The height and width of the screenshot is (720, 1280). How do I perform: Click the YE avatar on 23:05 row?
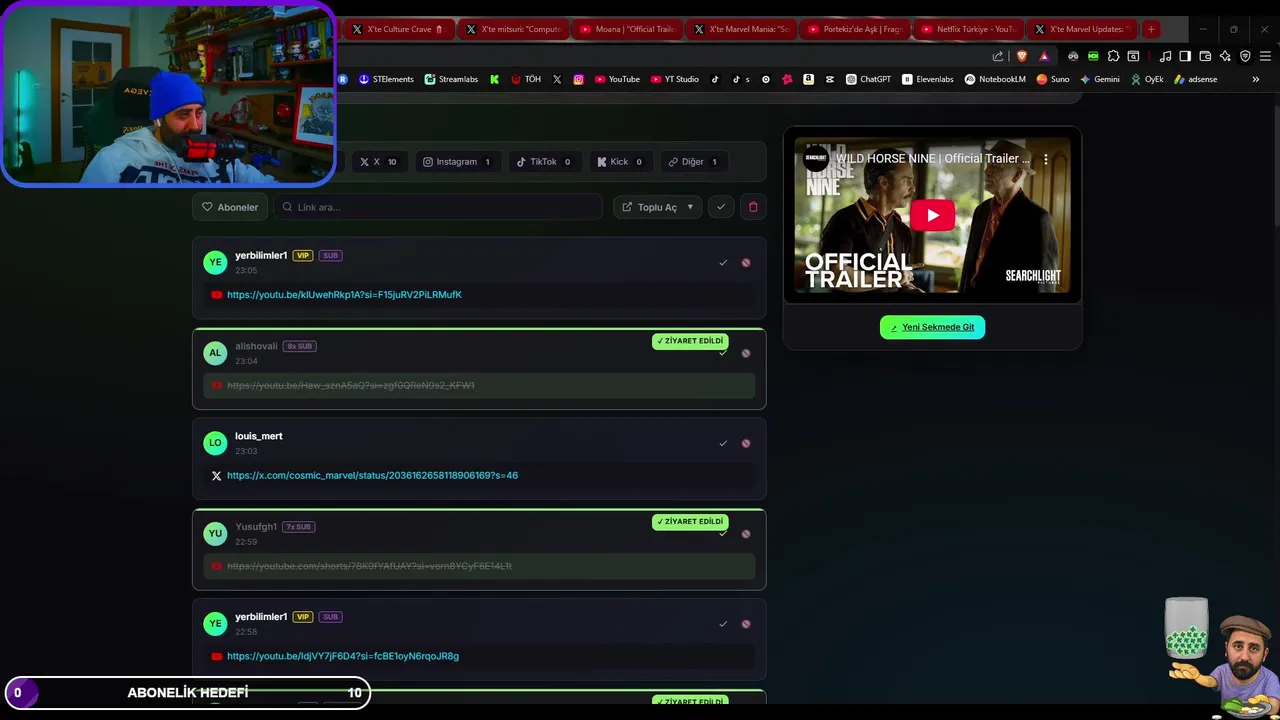[x=215, y=262]
